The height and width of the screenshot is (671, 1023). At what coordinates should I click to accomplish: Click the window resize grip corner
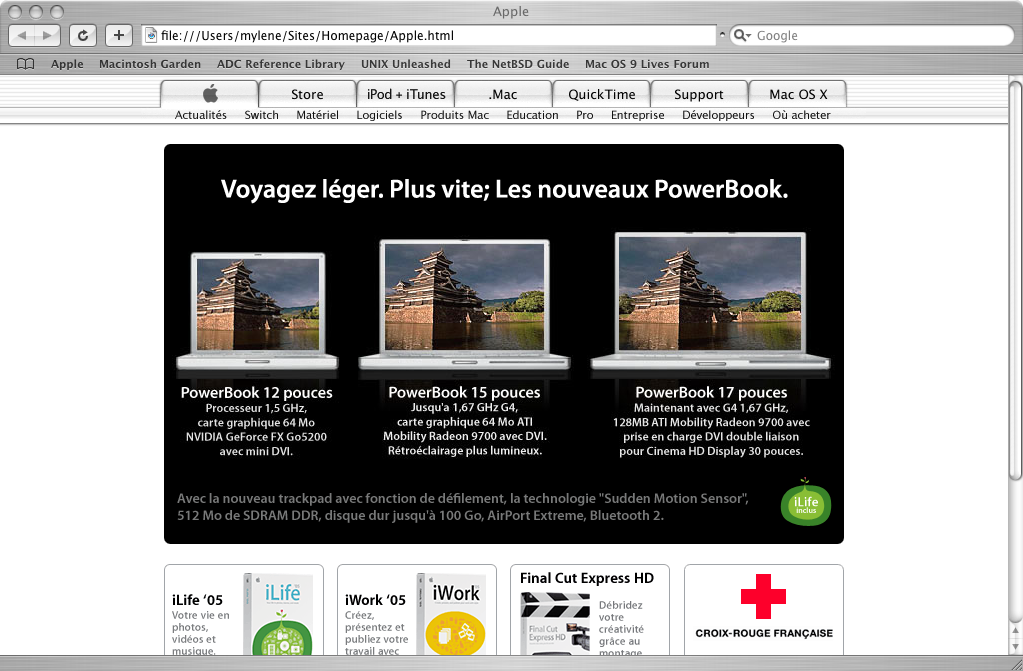pos(1016,663)
